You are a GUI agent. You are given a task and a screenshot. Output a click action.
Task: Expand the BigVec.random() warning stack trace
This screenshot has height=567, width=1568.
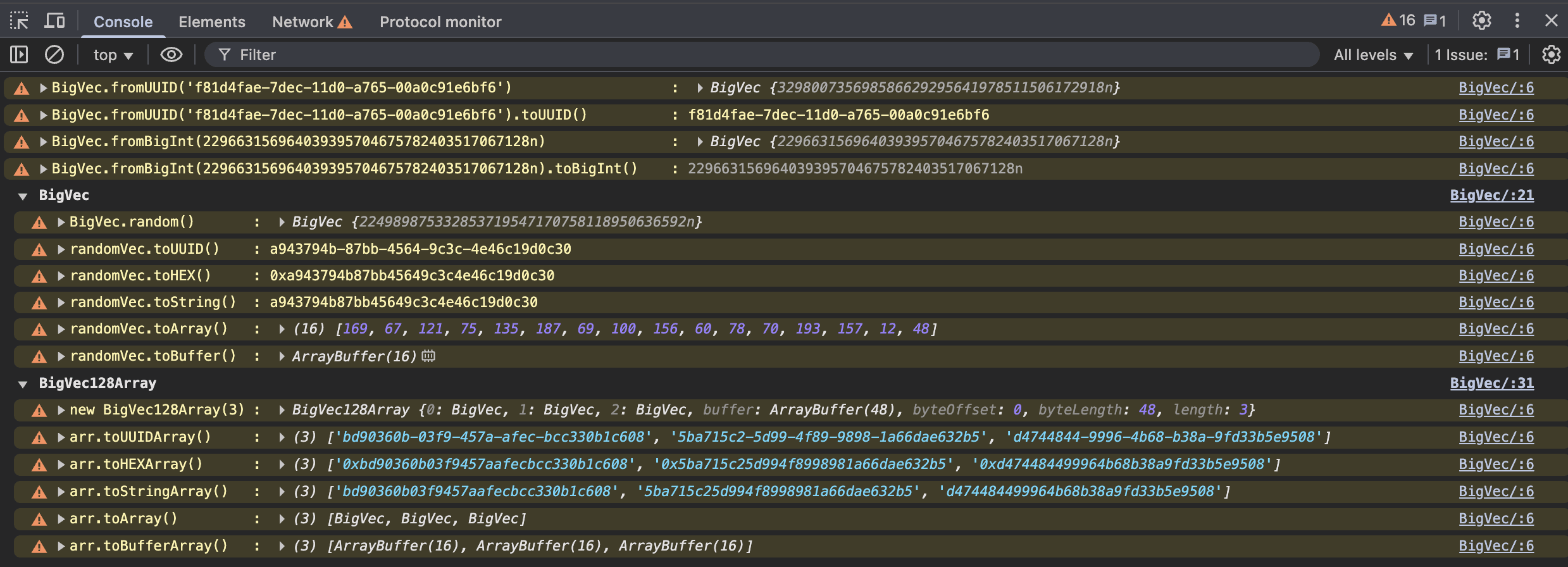(61, 222)
